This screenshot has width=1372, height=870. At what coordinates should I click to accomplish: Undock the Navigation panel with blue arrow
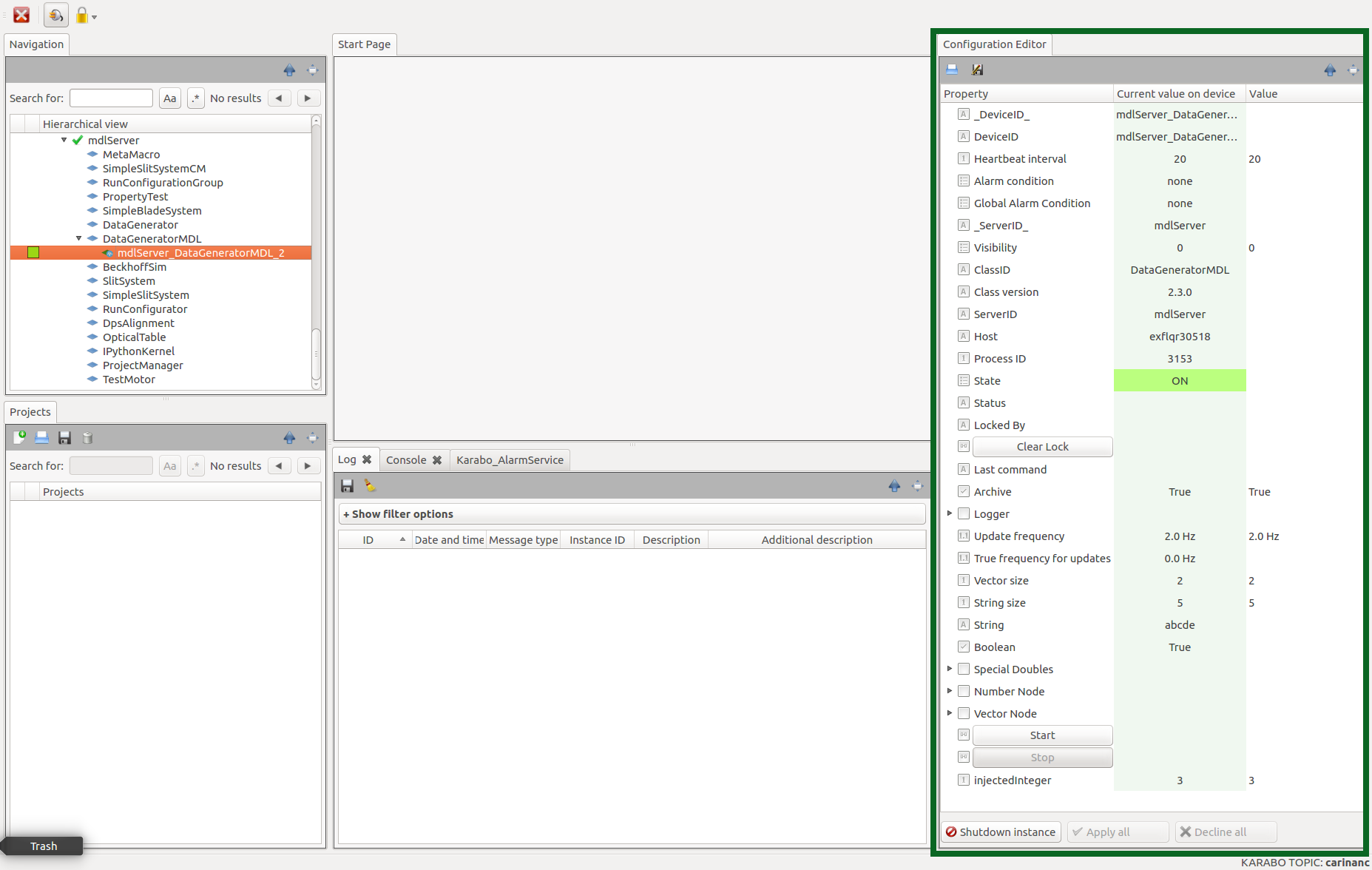pyautogui.click(x=289, y=70)
